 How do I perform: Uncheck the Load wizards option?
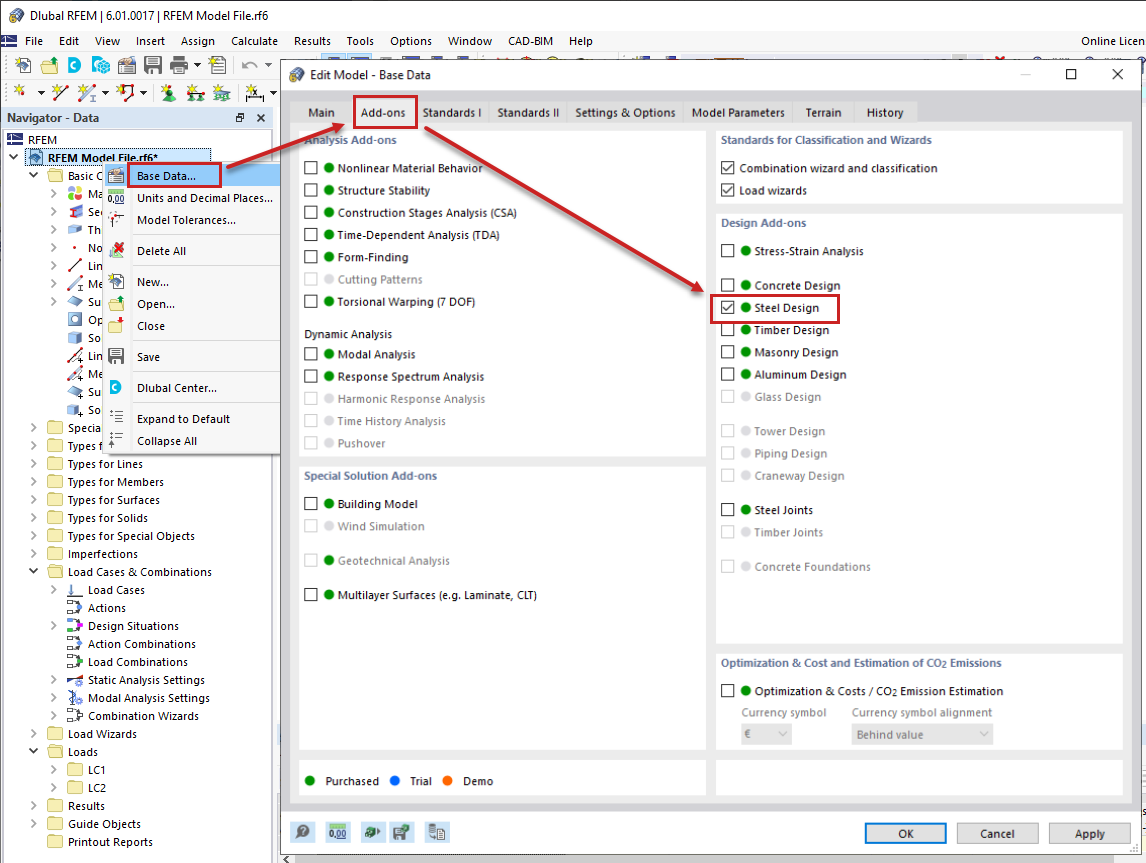pyautogui.click(x=727, y=189)
